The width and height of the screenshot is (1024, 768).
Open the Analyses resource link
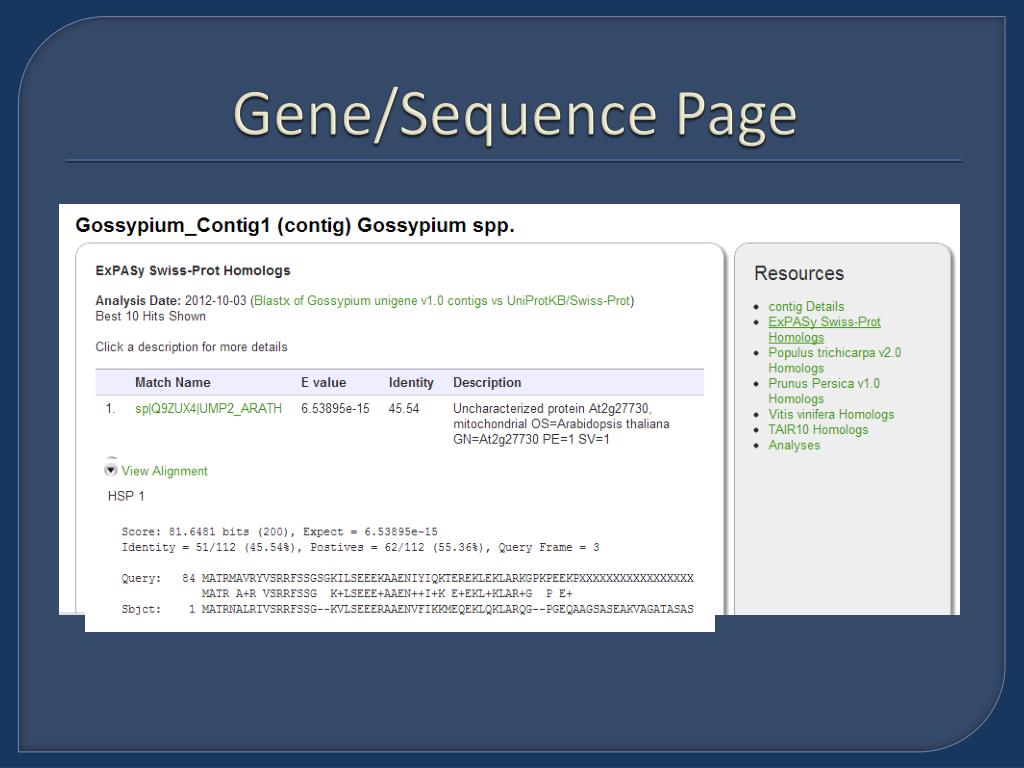793,445
